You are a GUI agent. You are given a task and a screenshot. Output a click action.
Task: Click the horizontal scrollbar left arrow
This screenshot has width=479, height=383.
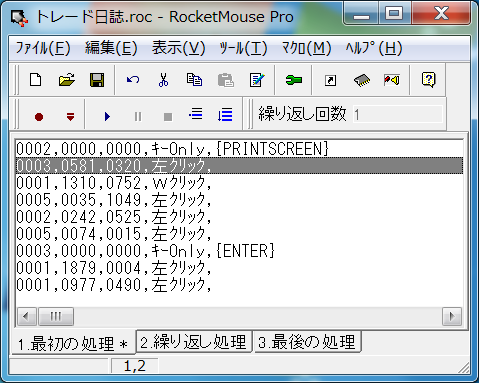(26, 316)
